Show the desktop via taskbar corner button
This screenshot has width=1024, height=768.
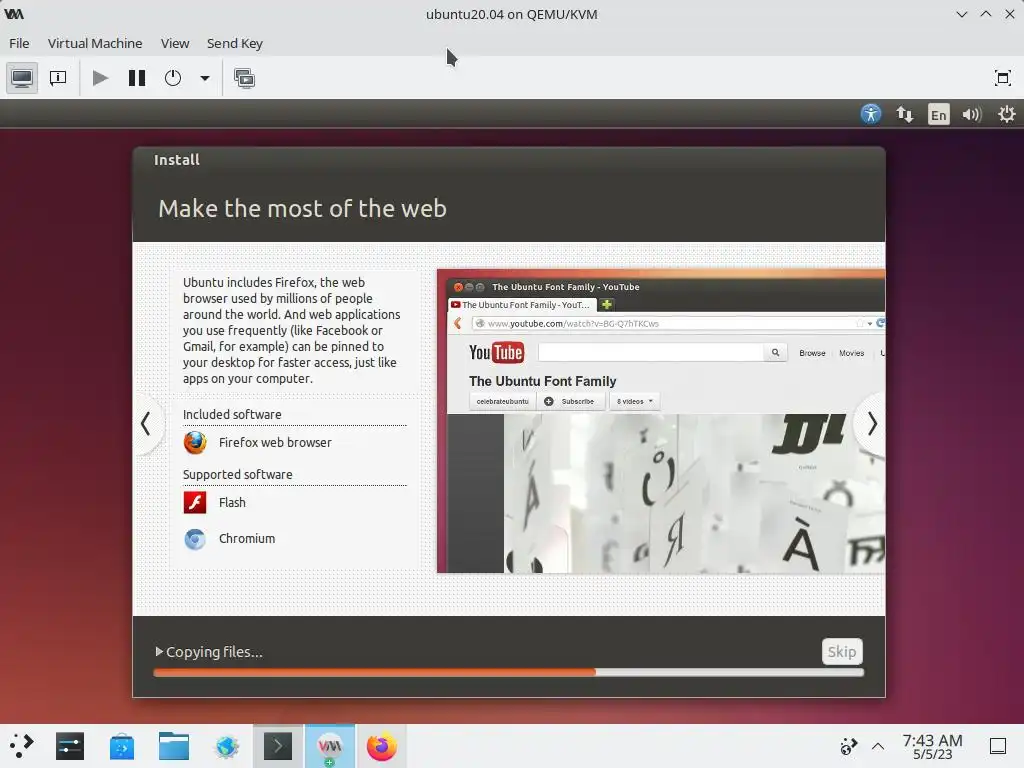click(x=997, y=746)
